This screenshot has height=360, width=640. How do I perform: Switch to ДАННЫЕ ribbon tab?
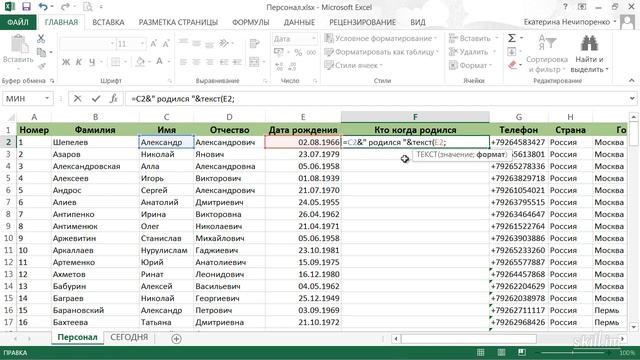tap(299, 22)
